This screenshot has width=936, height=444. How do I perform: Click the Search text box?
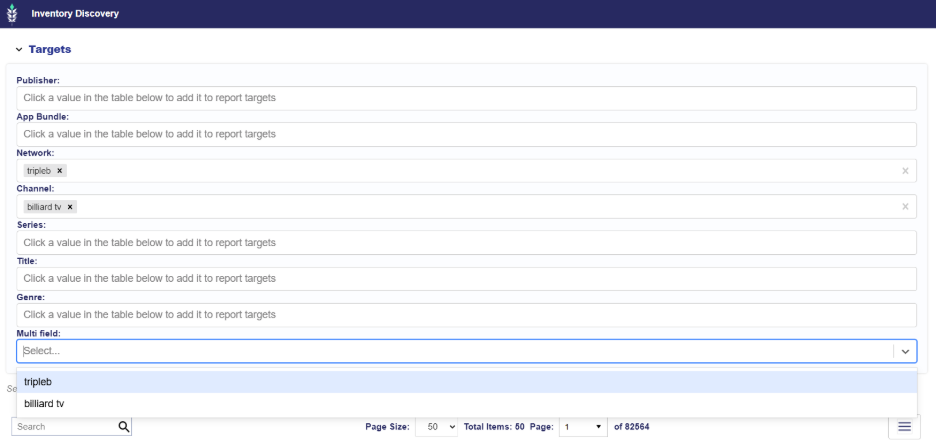[62, 426]
